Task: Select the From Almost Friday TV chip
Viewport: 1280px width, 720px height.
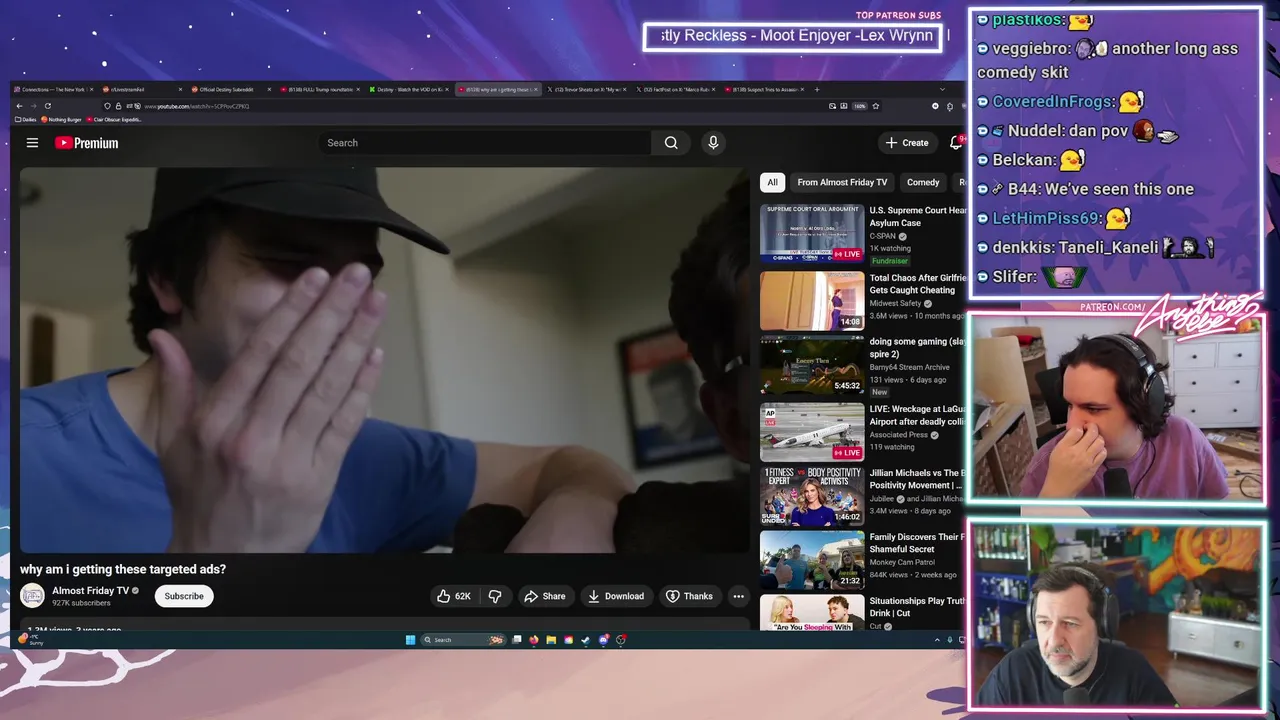Action: pyautogui.click(x=842, y=182)
